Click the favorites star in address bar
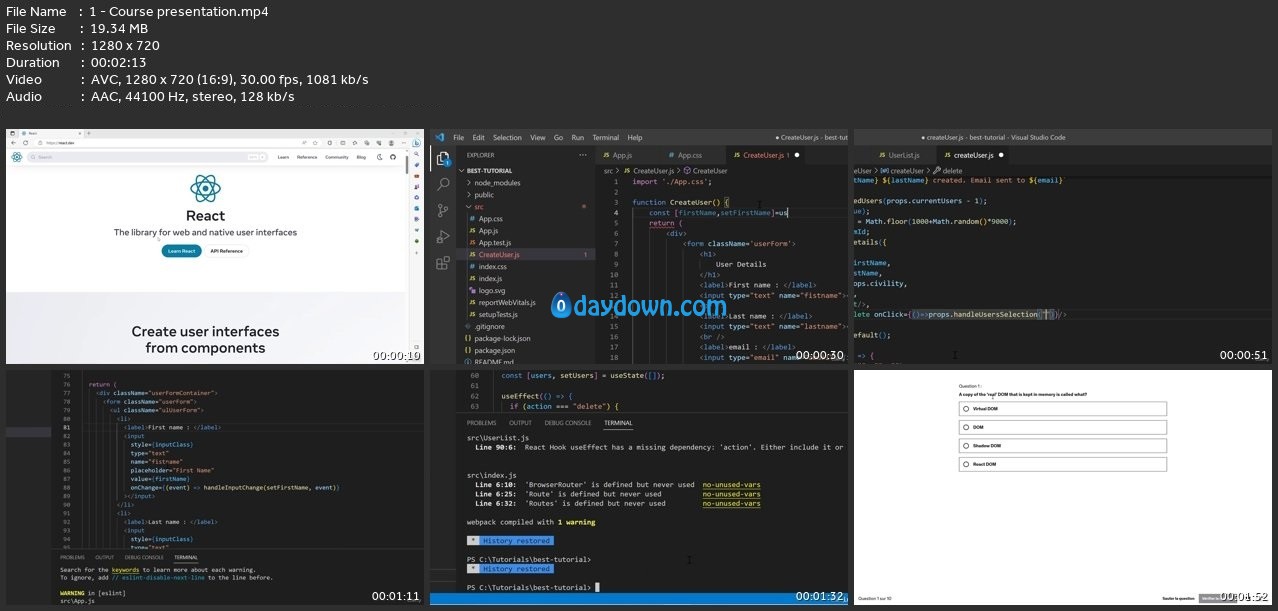This screenshot has width=1278, height=611. point(315,143)
